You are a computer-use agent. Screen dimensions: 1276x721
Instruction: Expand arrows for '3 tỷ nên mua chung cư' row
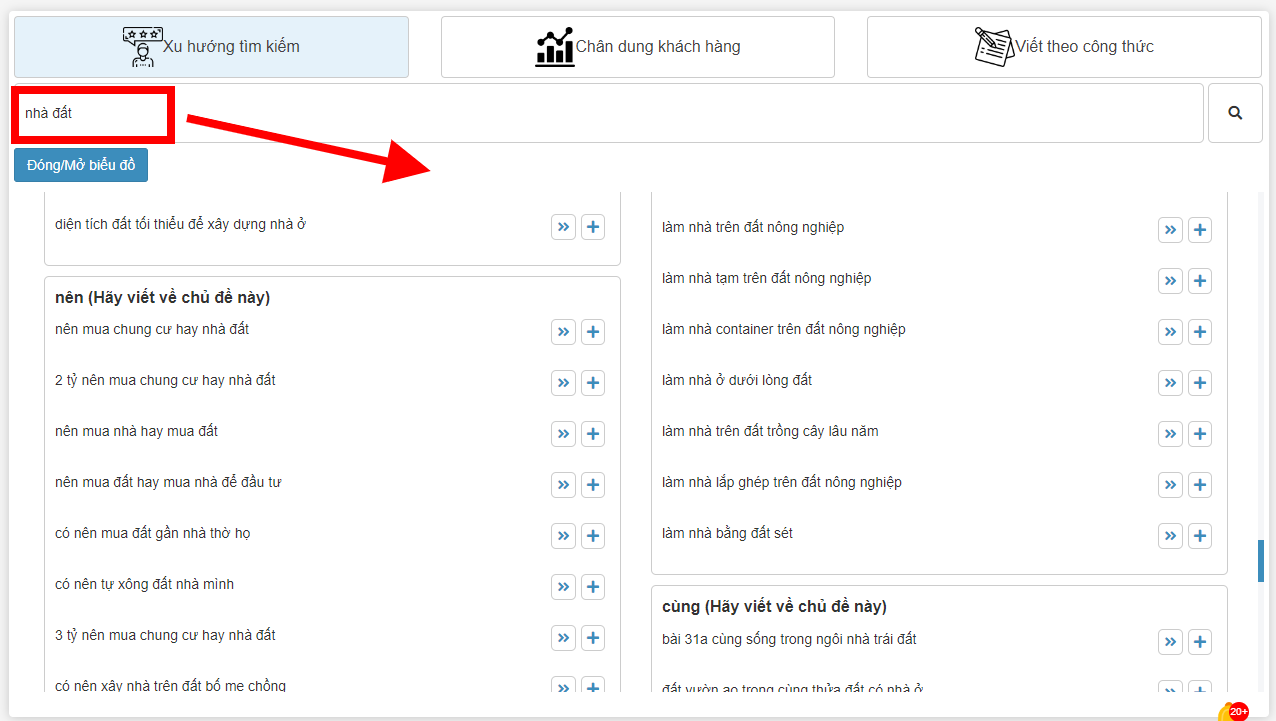pos(563,637)
